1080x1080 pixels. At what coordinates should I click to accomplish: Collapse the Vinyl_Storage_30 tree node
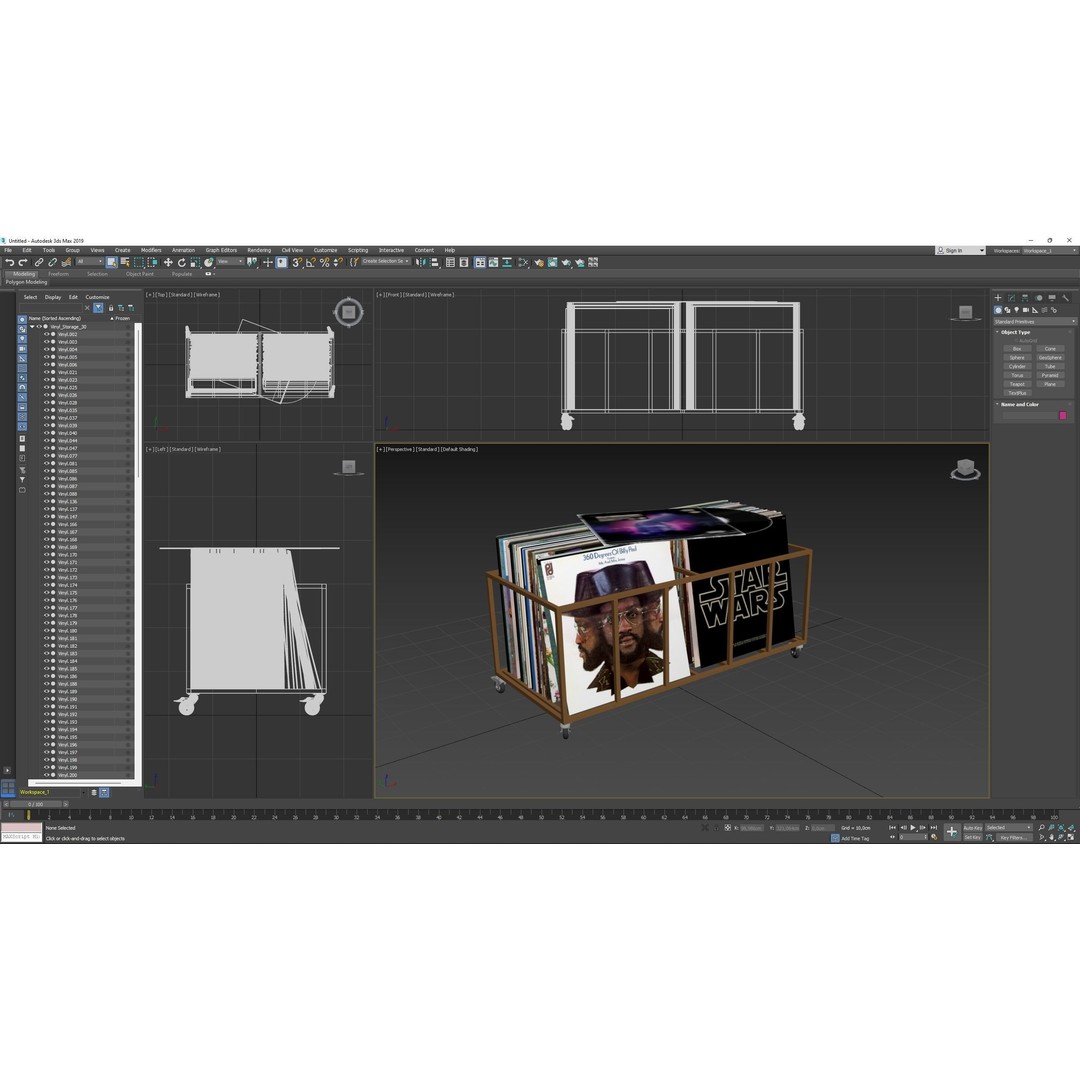[x=32, y=326]
